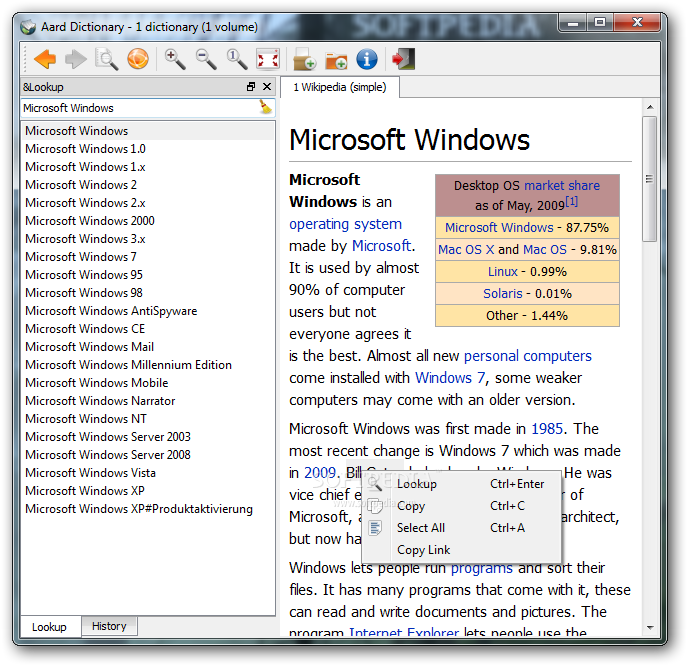688x666 pixels.
Task: Follow the Windows 7 article link
Action: [450, 378]
